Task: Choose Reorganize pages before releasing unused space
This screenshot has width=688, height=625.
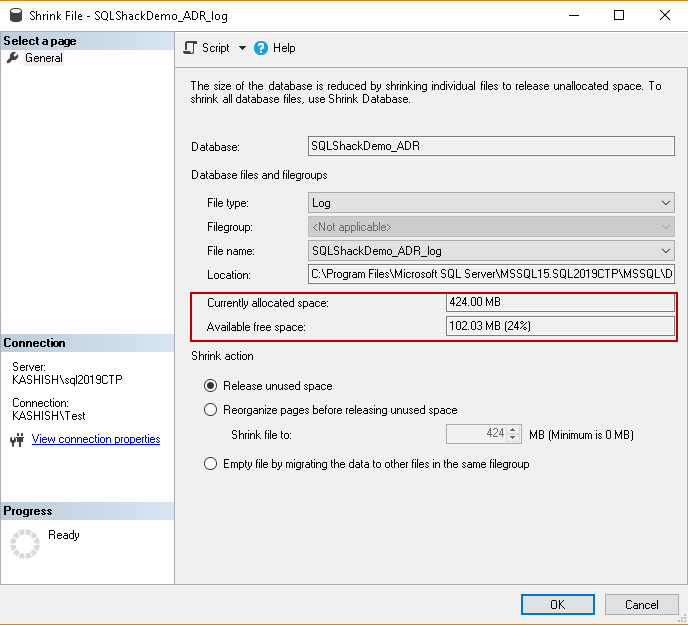Action: pos(210,410)
